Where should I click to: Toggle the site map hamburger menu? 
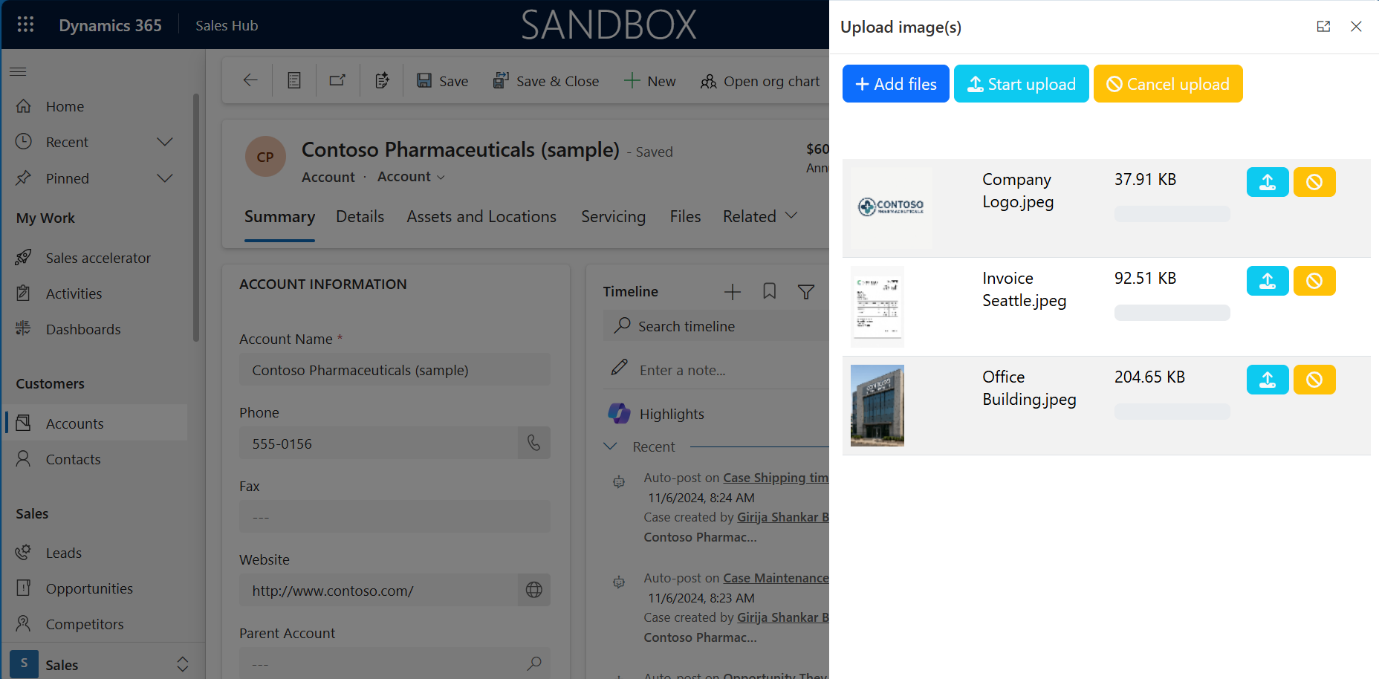[x=18, y=71]
